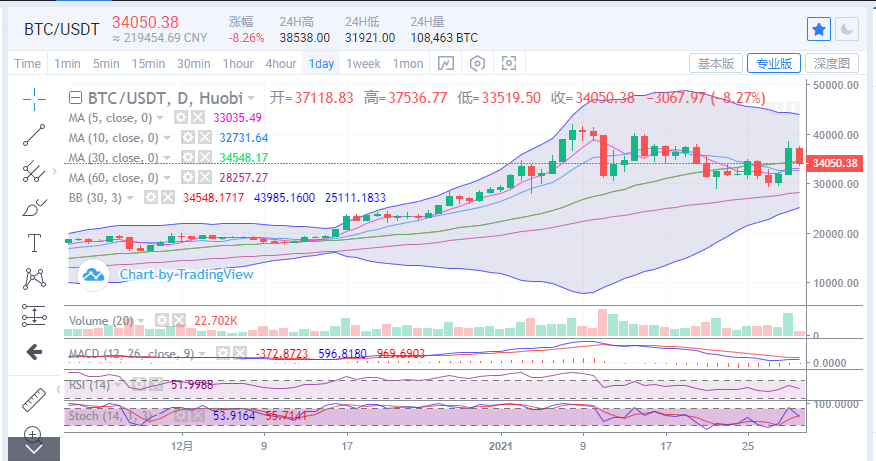
Task: Select the ruler measure tool
Action: pyautogui.click(x=34, y=400)
